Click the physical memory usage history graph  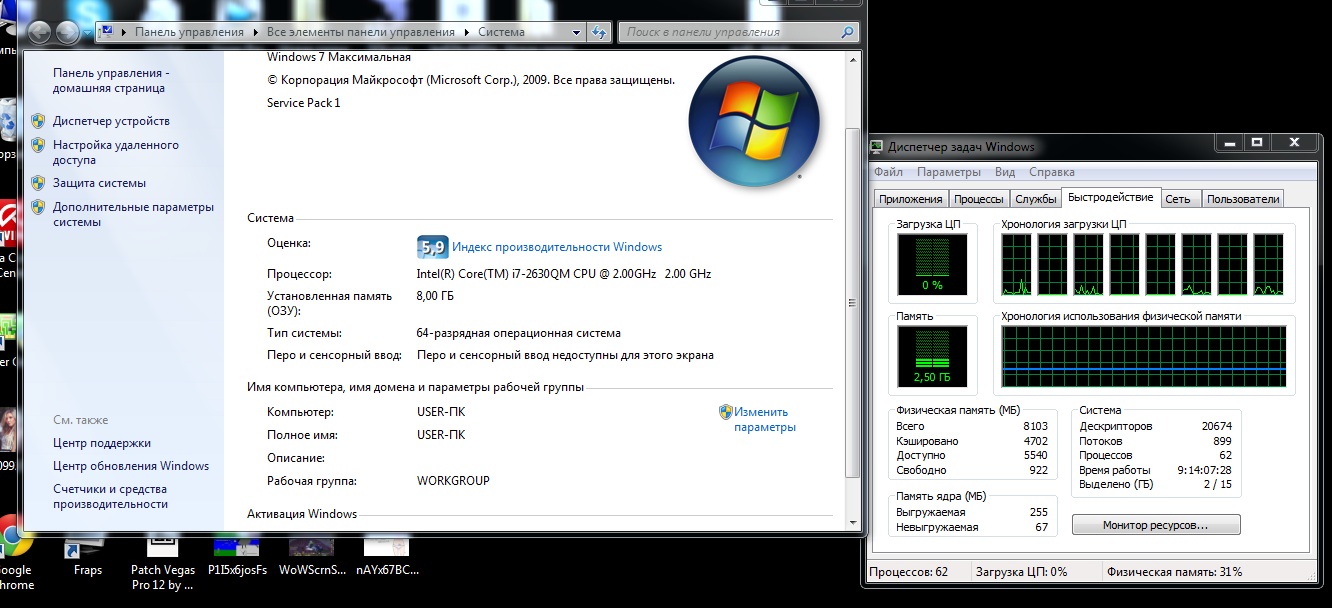click(1143, 357)
